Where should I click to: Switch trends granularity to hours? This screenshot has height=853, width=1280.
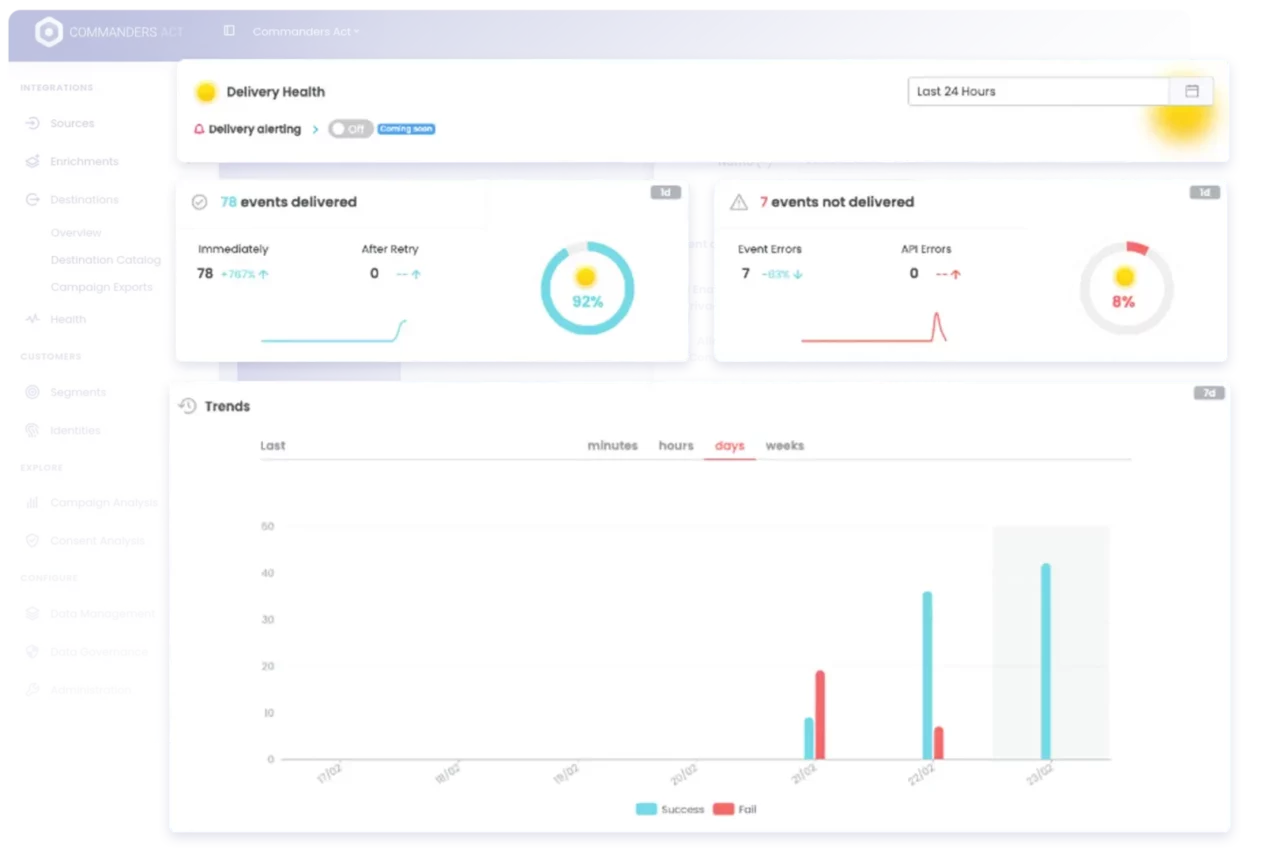click(675, 446)
